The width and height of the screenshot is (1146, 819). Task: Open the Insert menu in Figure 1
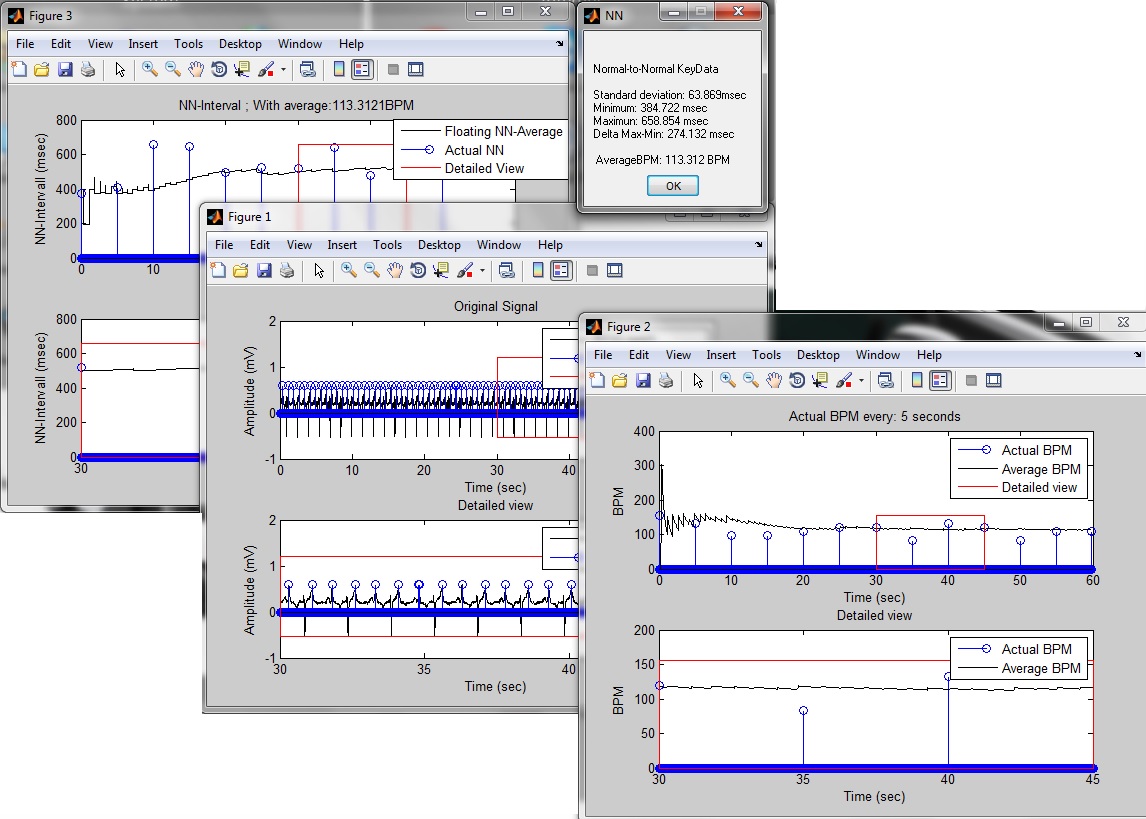pyautogui.click(x=343, y=244)
